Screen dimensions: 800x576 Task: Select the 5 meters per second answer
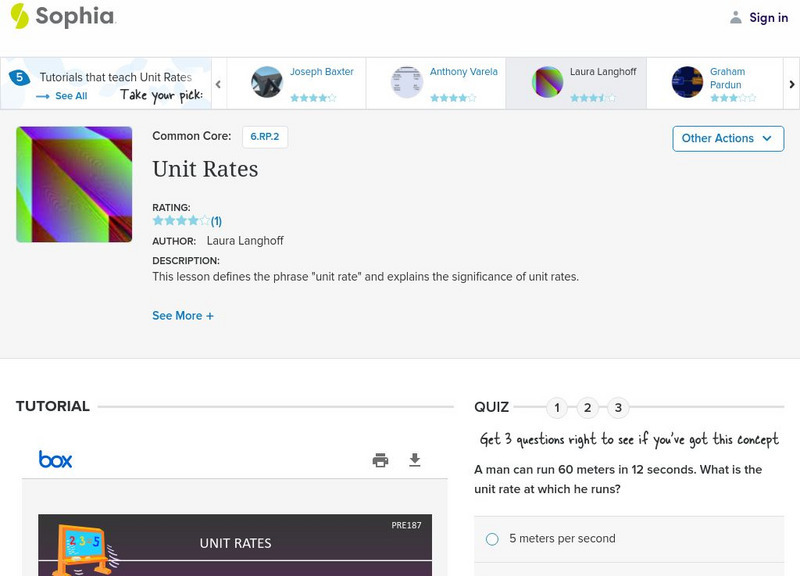(629, 539)
